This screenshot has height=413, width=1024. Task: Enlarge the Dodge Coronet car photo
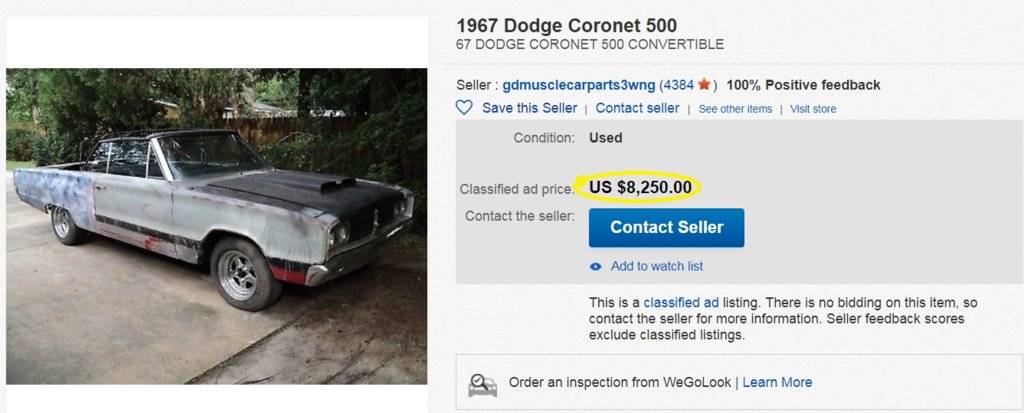[x=217, y=225]
